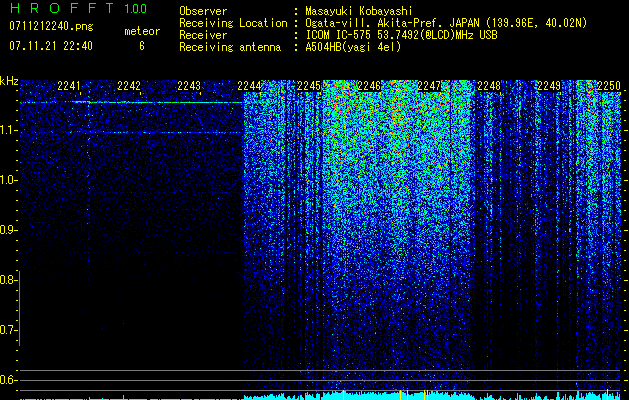Click time marker 2244
Viewport: 629px width, 400px height.
(249, 85)
